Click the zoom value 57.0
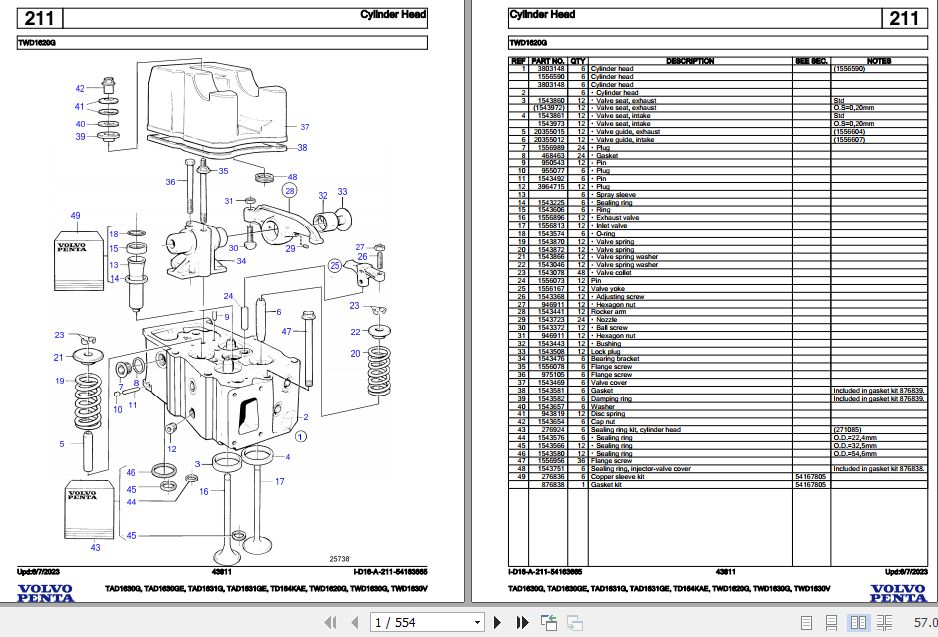Viewport: 938px width, 637px height. coord(925,623)
